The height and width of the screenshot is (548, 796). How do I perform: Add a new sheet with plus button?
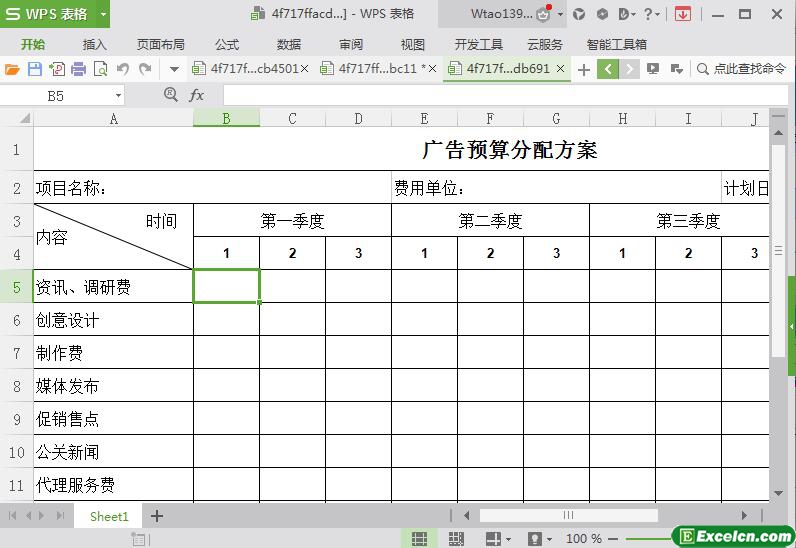coord(157,516)
